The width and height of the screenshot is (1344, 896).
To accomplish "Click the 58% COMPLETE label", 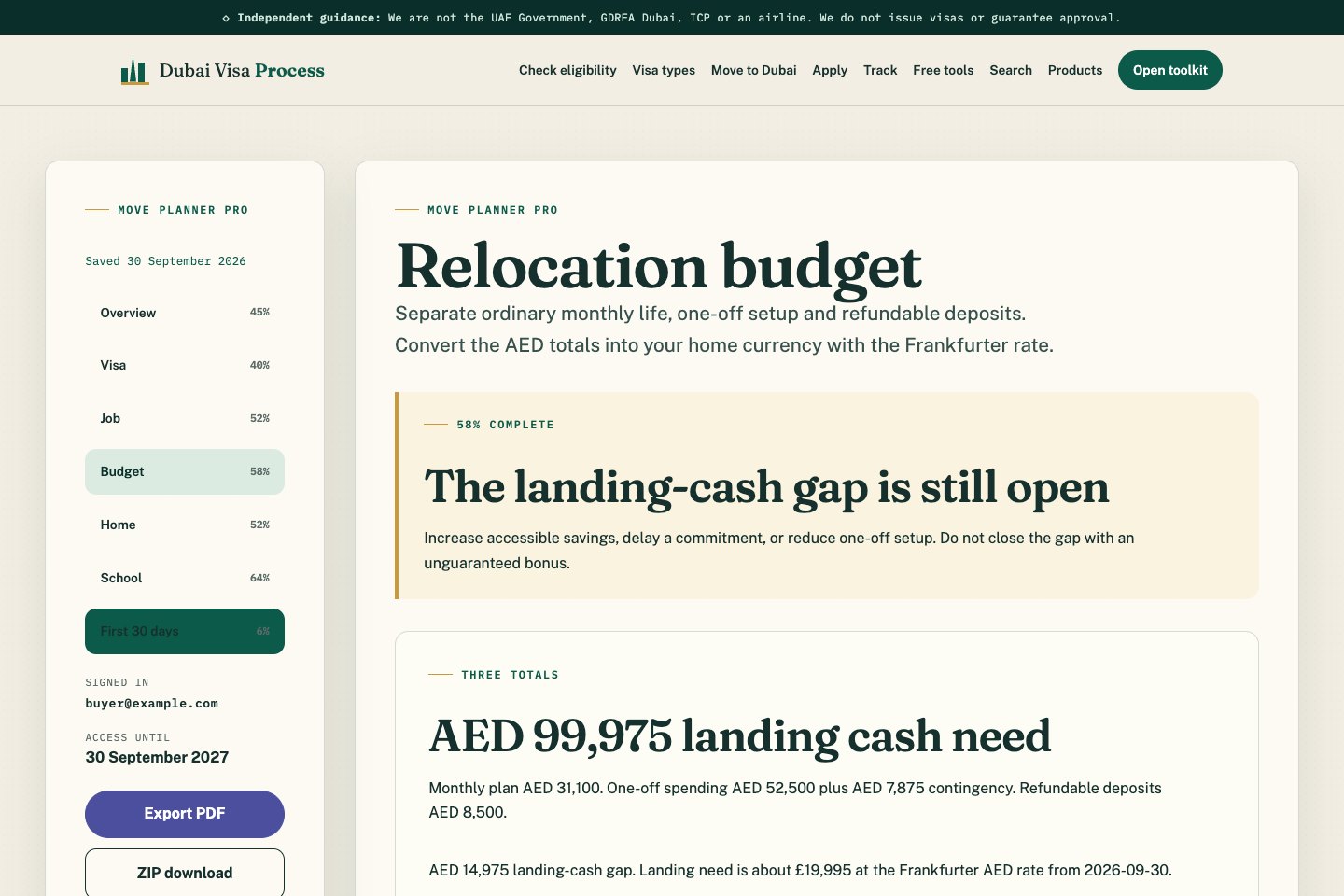I will coord(505,425).
